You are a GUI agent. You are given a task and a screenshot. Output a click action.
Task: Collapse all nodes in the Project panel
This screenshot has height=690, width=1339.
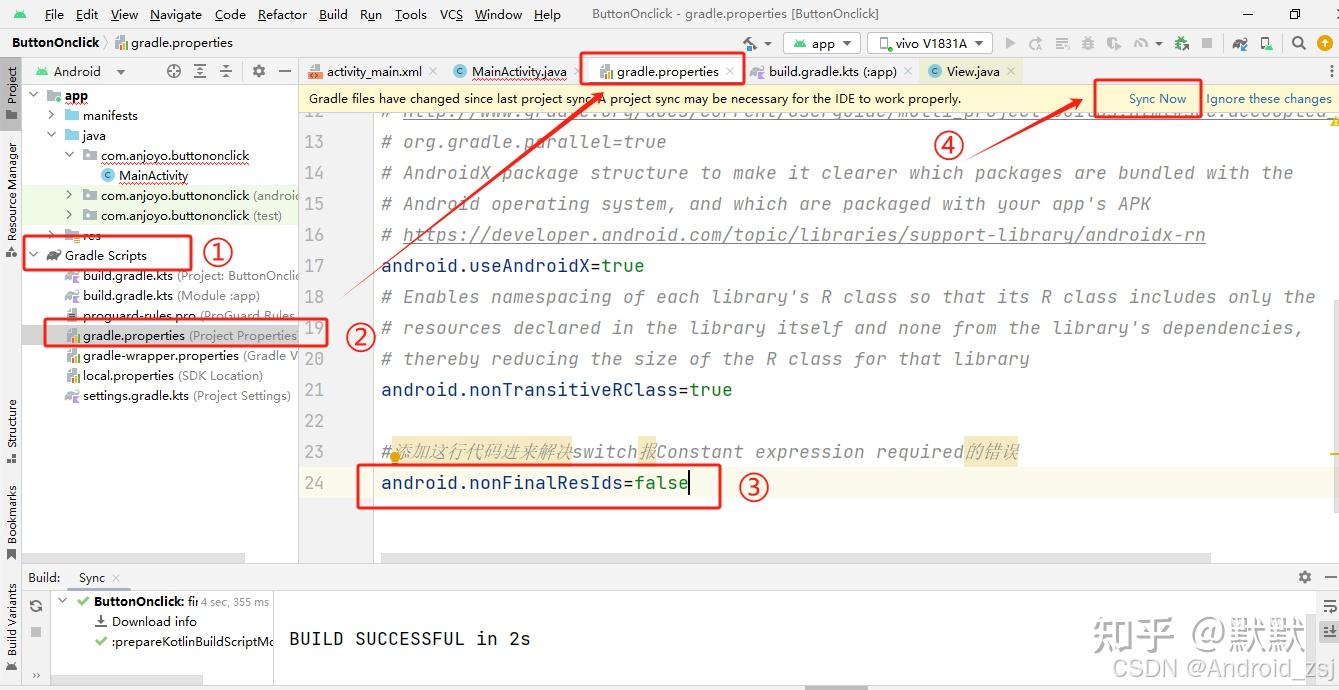(x=225, y=71)
